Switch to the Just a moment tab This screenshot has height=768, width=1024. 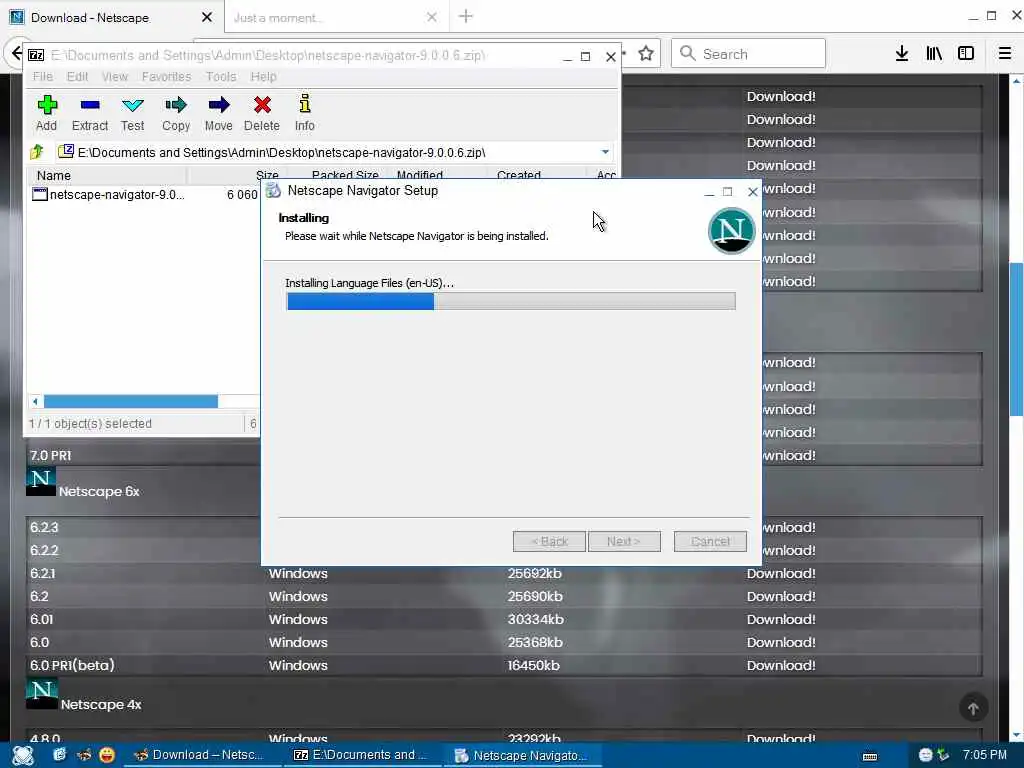[x=336, y=18]
